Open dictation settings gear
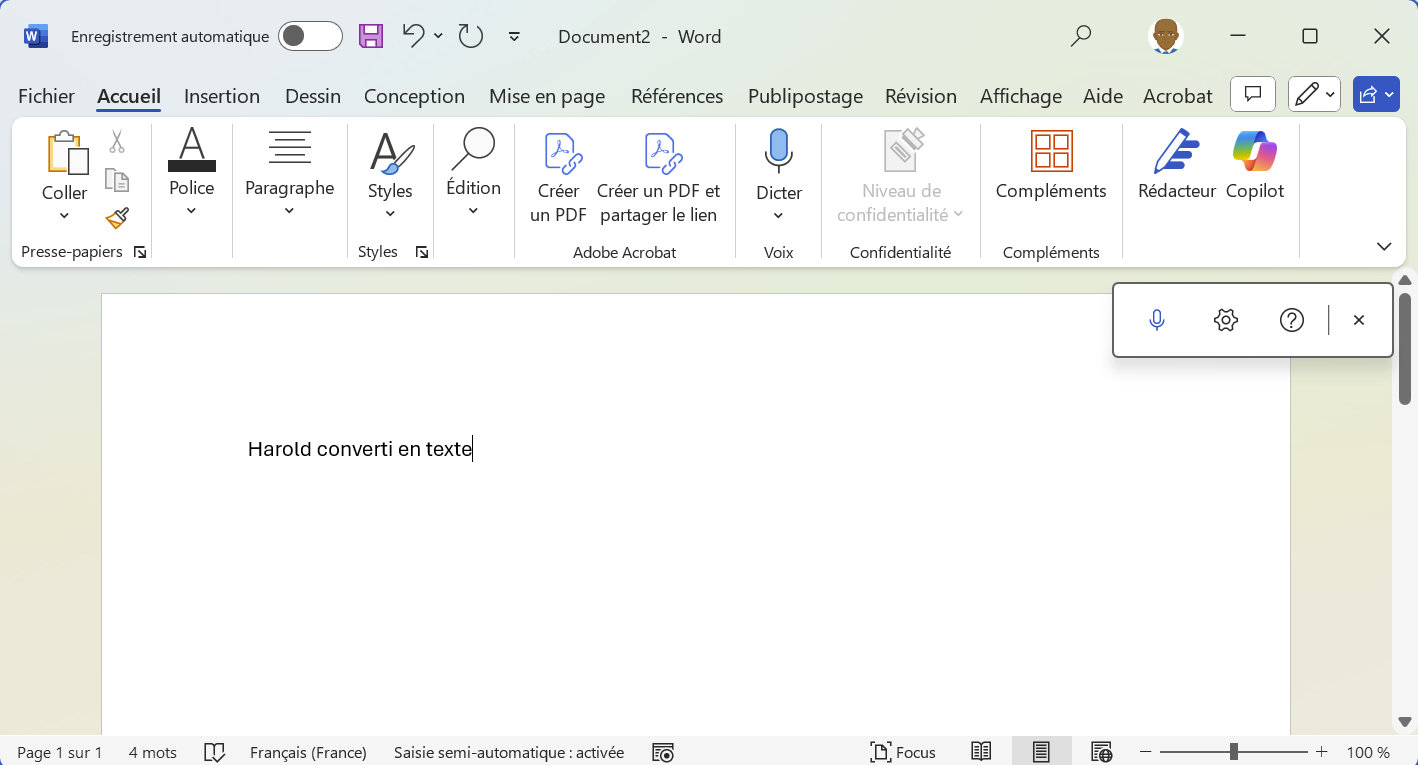Image resolution: width=1418 pixels, height=765 pixels. [1225, 320]
